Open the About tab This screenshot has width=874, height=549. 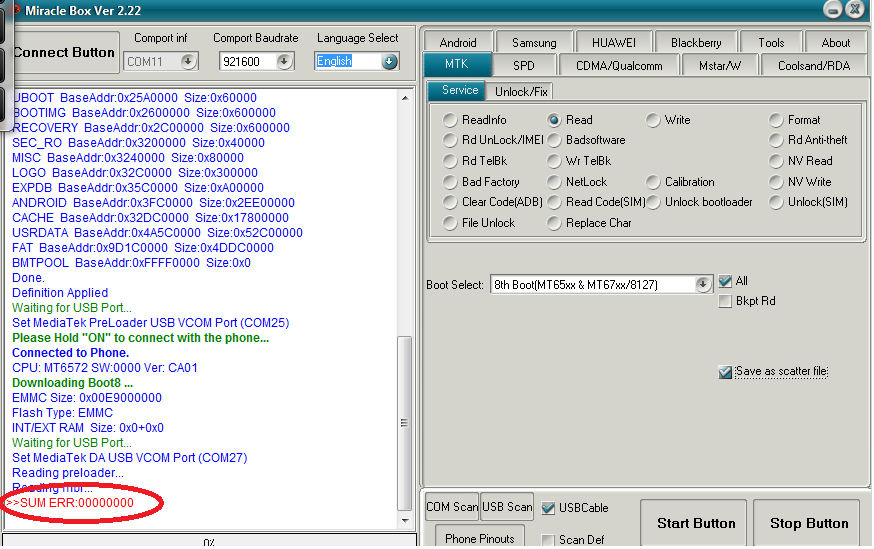[836, 42]
